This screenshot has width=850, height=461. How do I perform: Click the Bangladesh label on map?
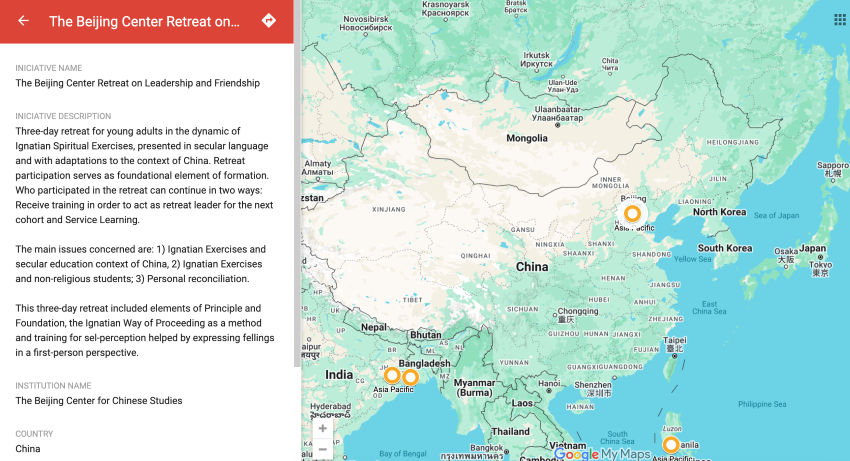click(424, 363)
